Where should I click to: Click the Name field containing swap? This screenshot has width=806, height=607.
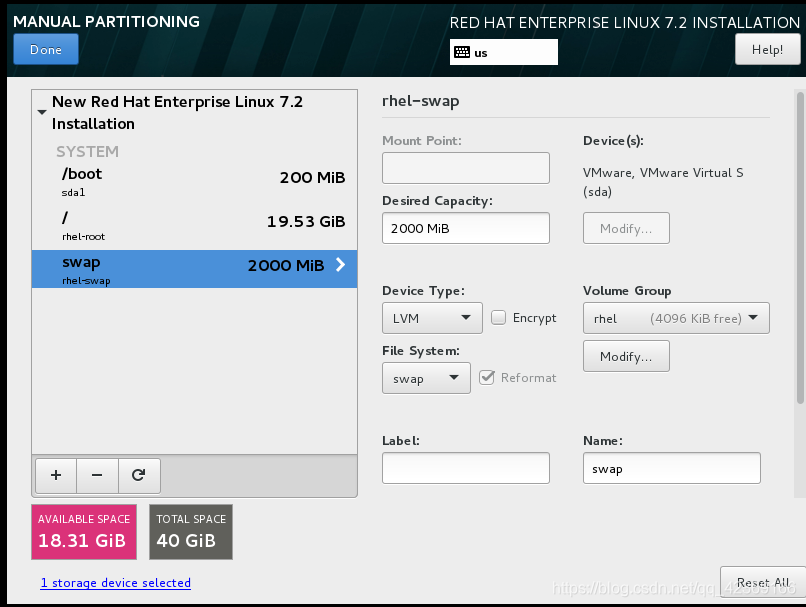pyautogui.click(x=672, y=468)
